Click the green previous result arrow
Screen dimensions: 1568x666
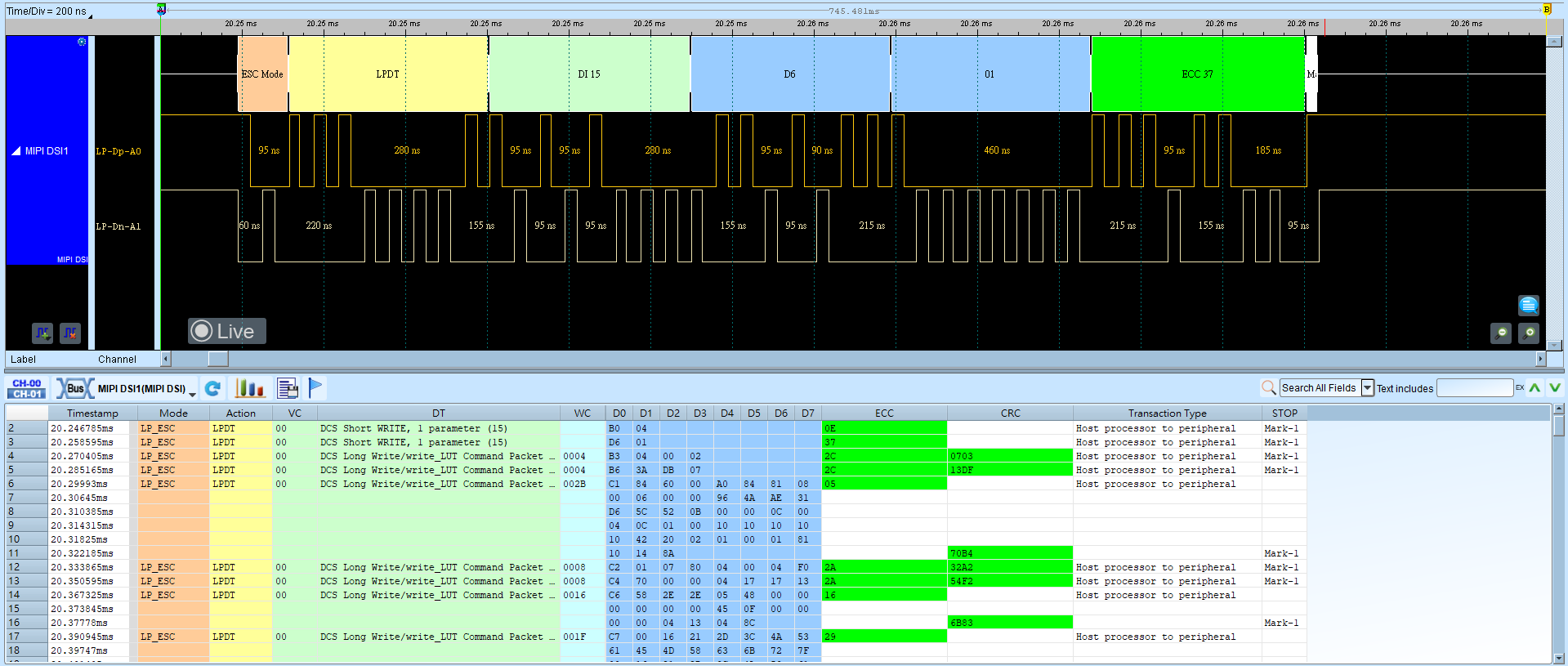(x=1534, y=387)
